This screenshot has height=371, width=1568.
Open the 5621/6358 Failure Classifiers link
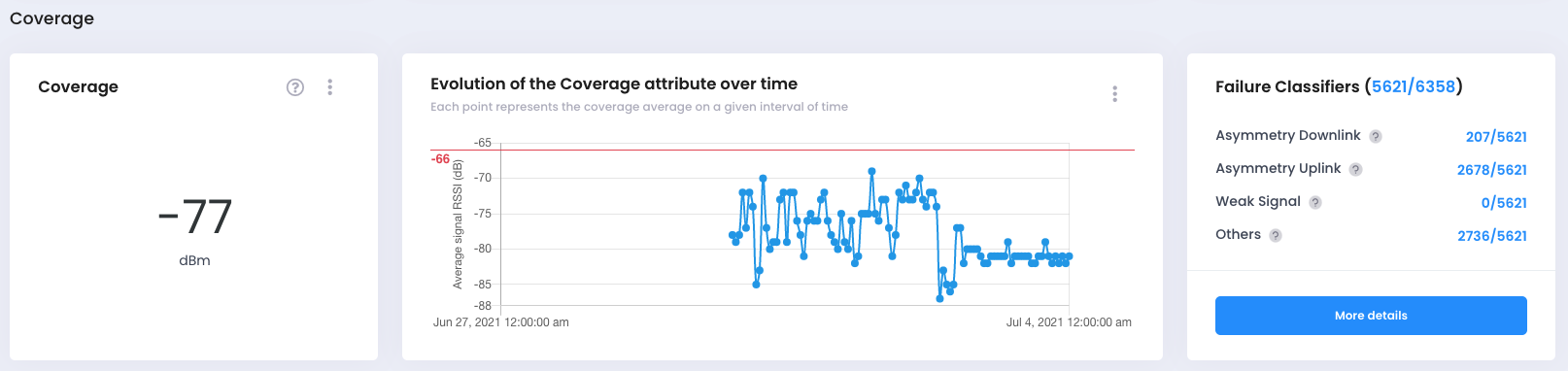tap(1414, 86)
